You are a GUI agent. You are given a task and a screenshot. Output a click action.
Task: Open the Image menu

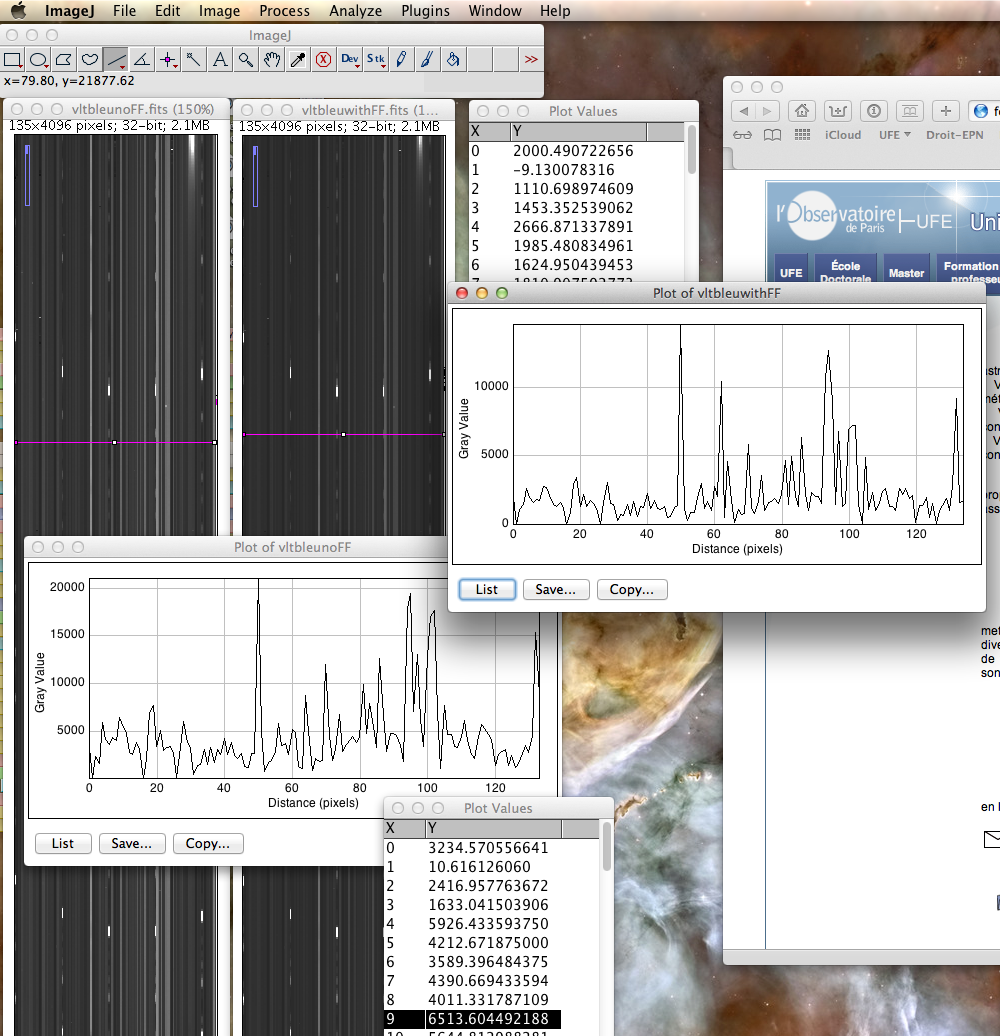219,11
